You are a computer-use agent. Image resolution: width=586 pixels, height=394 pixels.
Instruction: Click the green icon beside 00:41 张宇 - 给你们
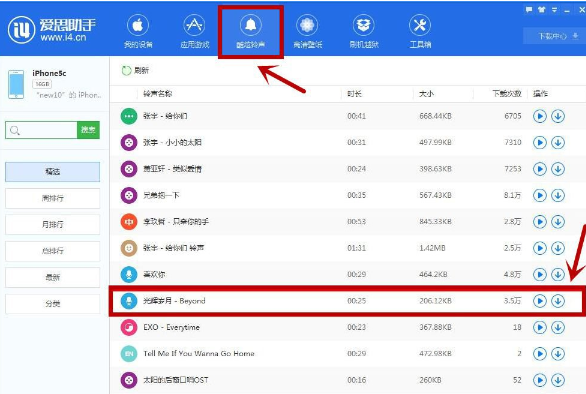point(129,116)
